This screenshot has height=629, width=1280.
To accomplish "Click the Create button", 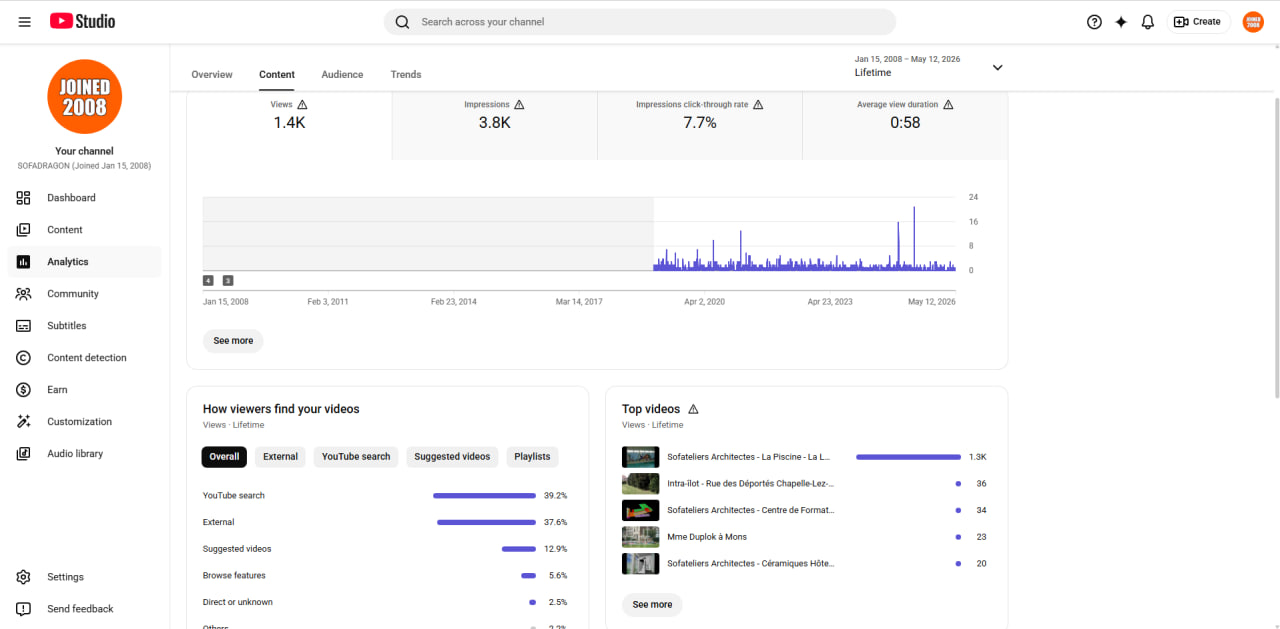I will (x=1198, y=22).
